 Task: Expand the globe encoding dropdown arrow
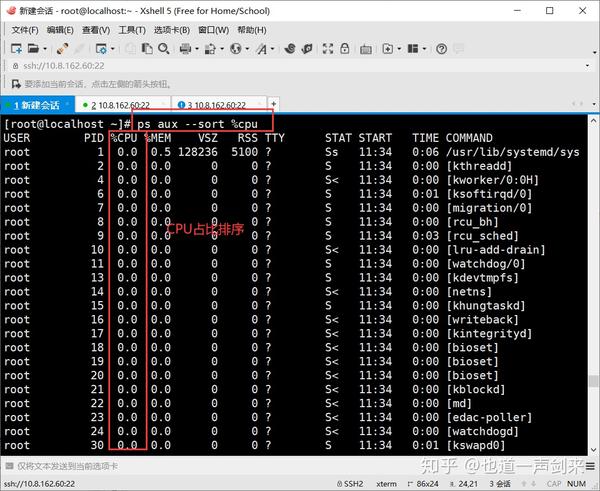point(247,49)
